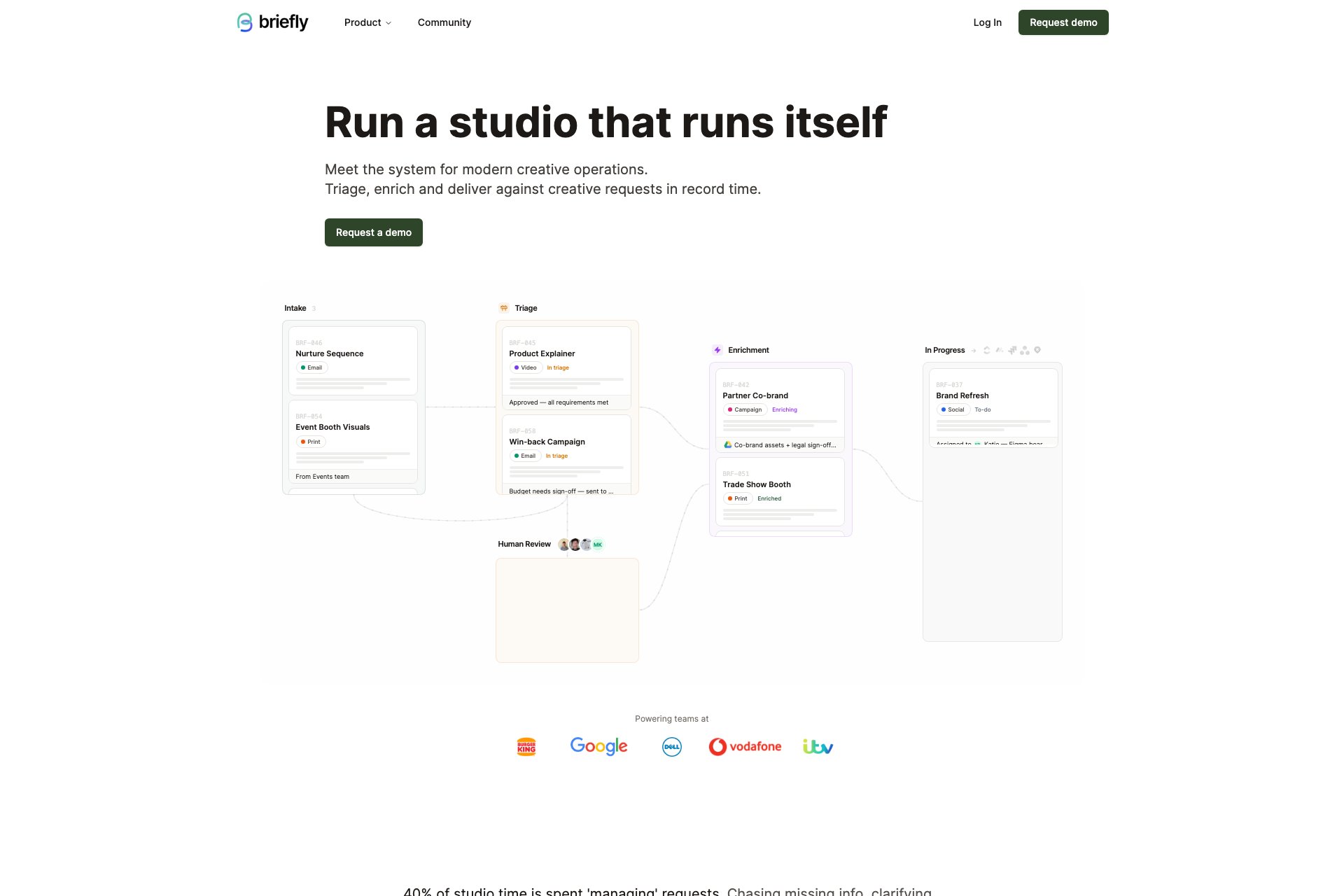Click the briefly logo icon

[244, 22]
